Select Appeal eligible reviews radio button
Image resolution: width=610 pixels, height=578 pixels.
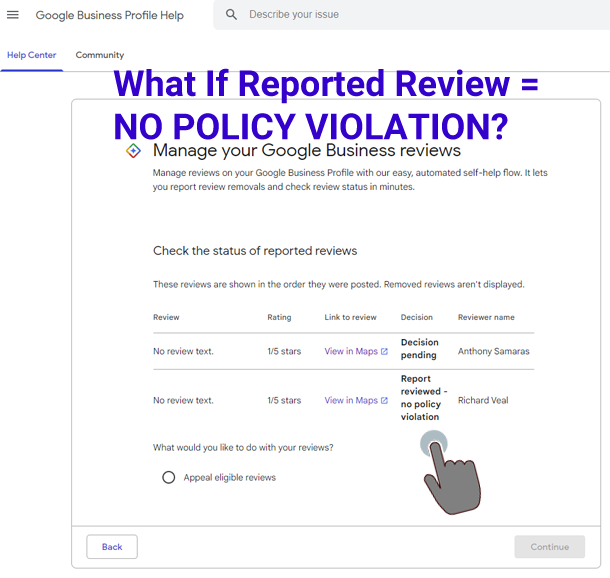pos(168,477)
